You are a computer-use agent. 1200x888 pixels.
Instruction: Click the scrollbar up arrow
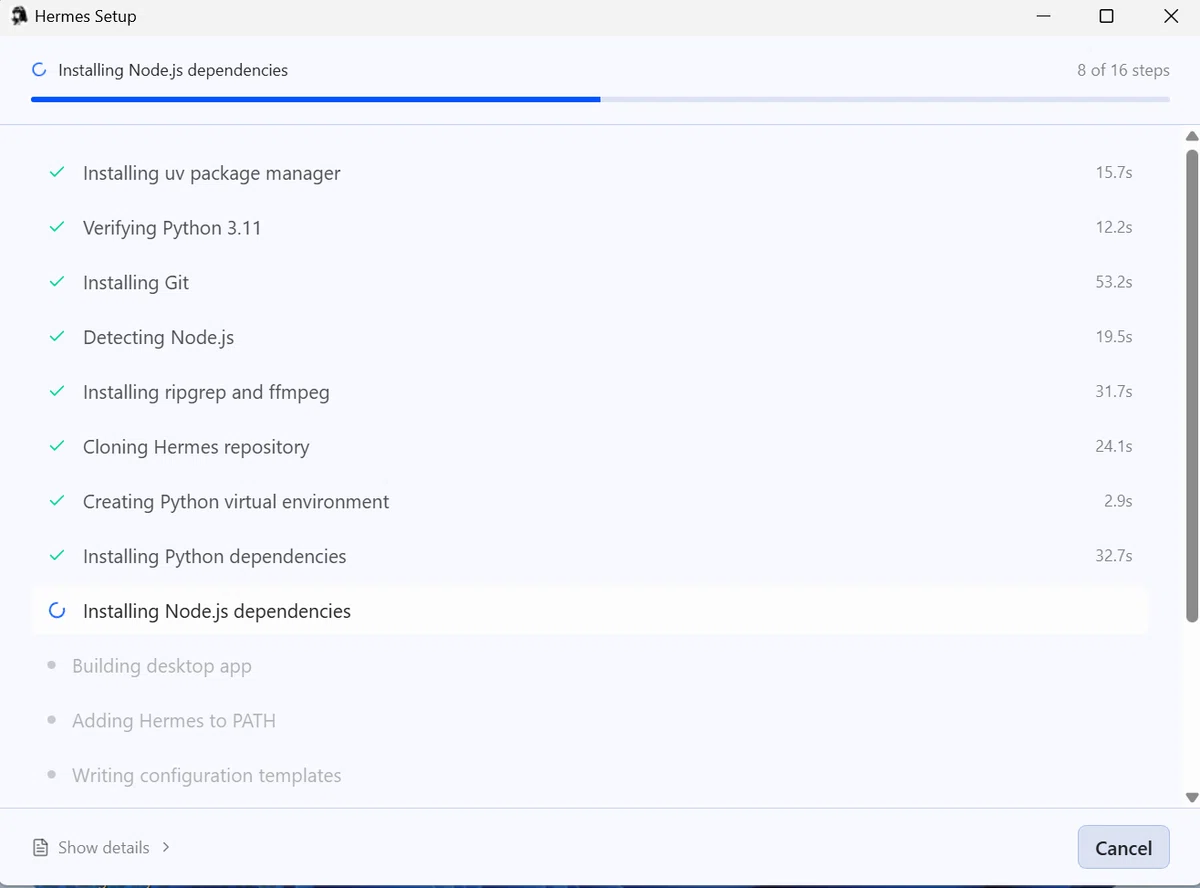(1191, 136)
